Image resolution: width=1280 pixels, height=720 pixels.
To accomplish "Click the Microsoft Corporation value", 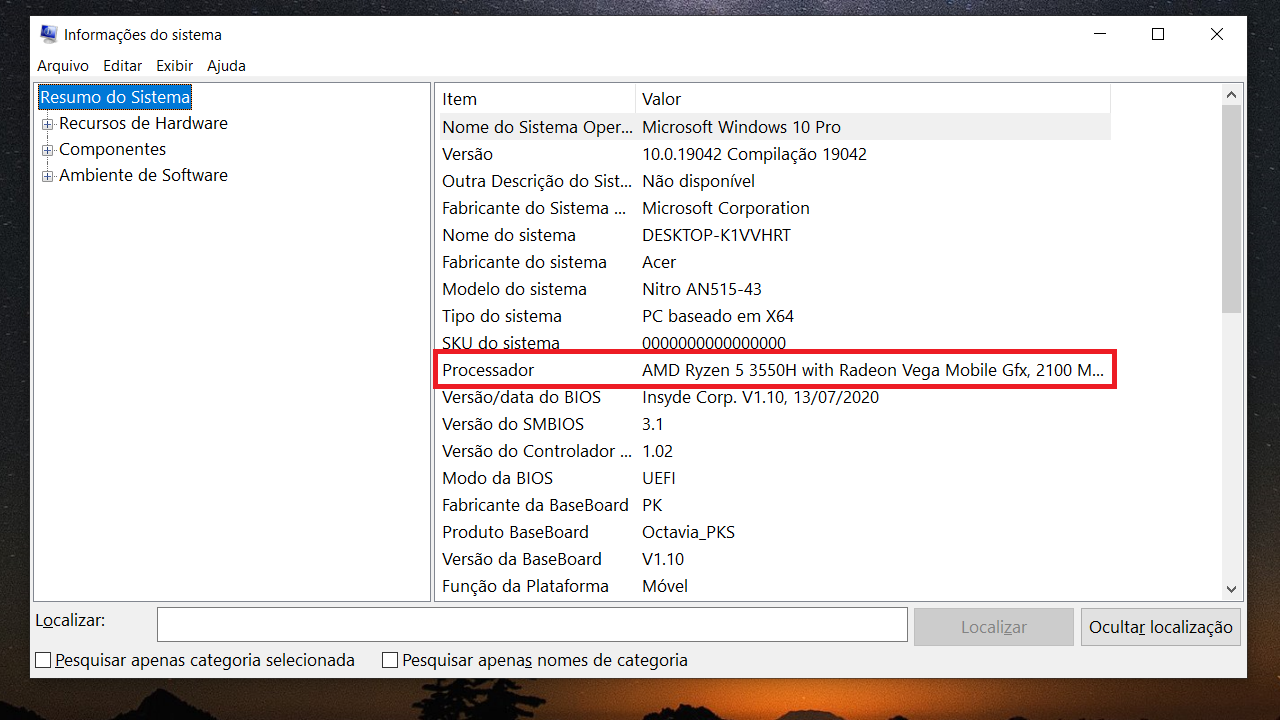I will (x=725, y=208).
